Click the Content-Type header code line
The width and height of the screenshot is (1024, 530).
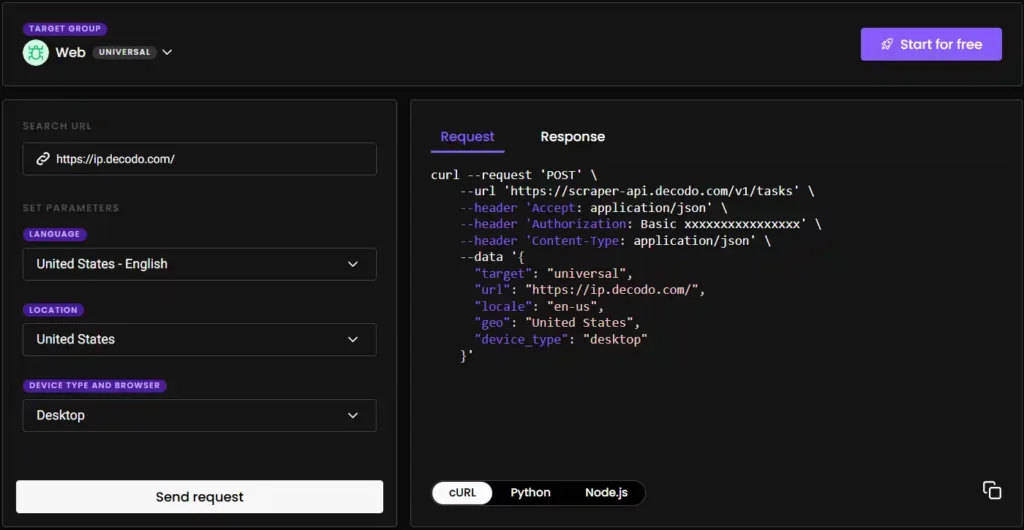(615, 240)
